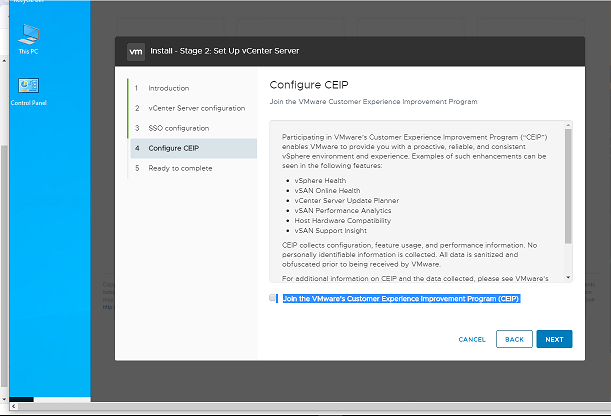The image size is (611, 416).
Task: Click the Configure CEIP heading
Action: pos(308,84)
